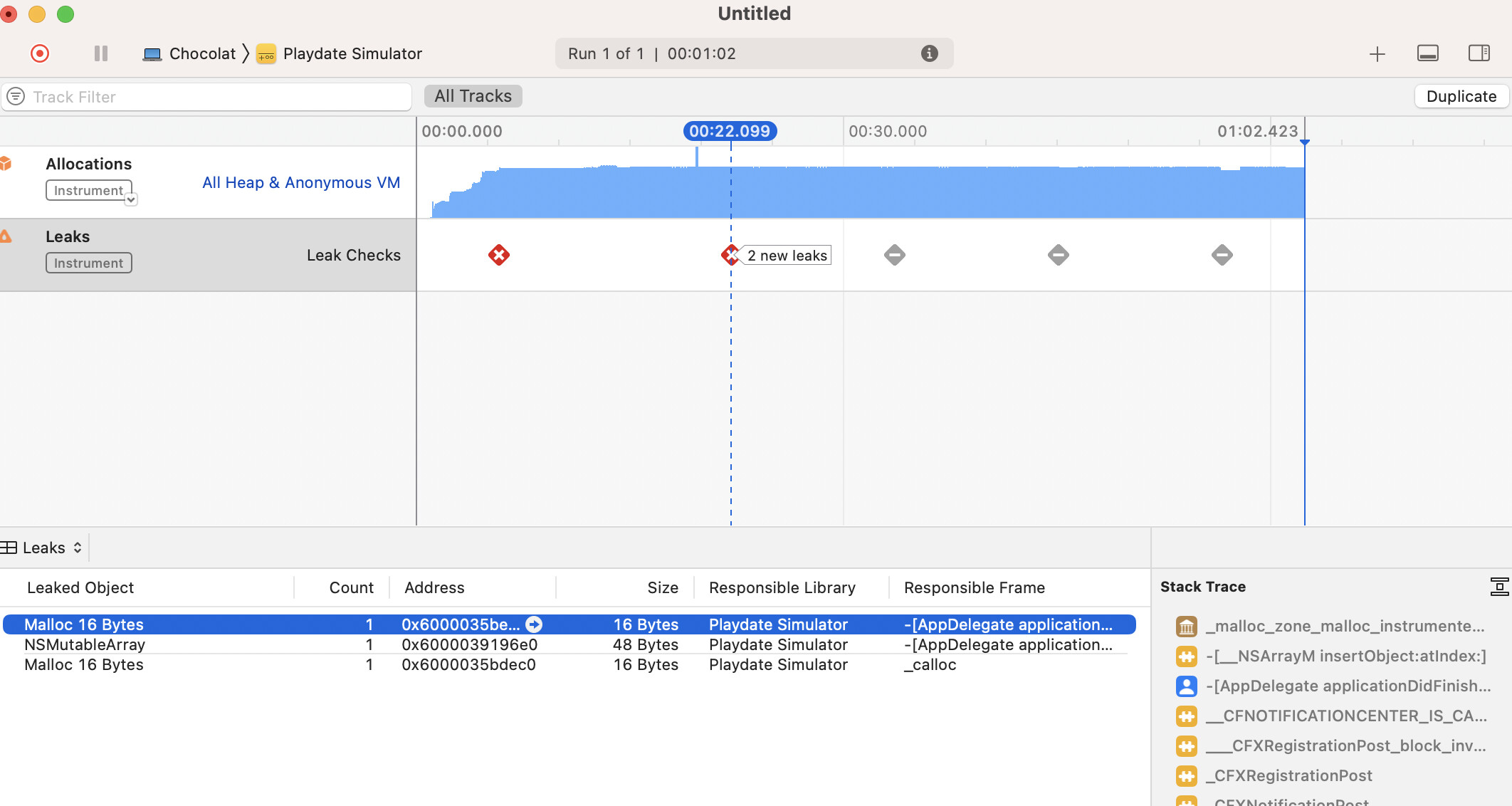
Task: Select ___CFXRegistrationPost_block_inv frame
Action: [x=1330, y=745]
